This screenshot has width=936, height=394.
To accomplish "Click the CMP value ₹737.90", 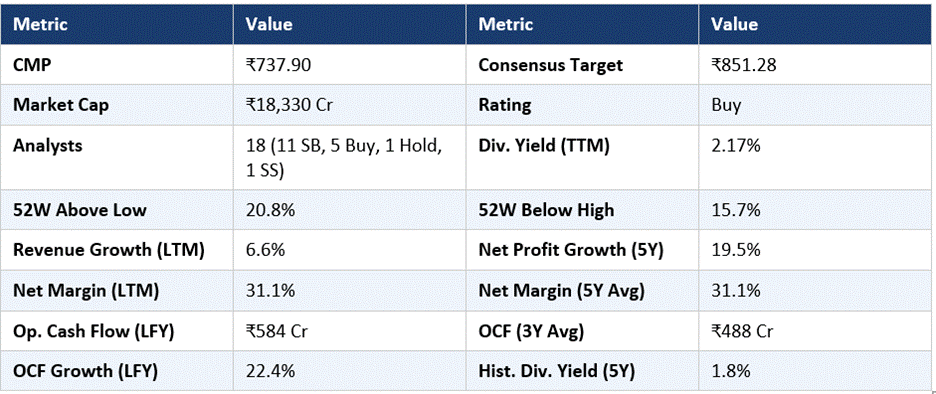I will click(x=278, y=64).
